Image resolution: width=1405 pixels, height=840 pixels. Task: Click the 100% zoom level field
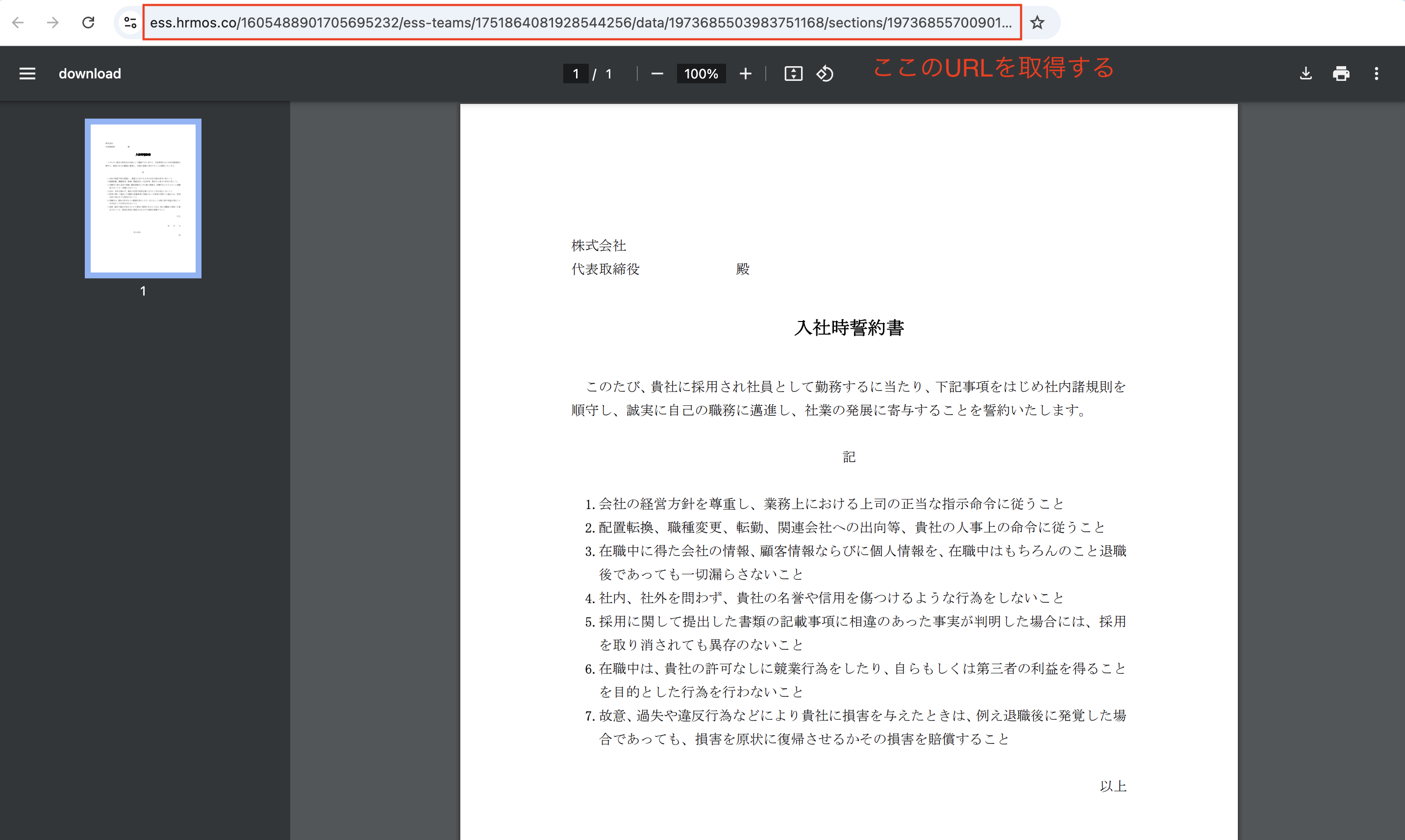[701, 74]
